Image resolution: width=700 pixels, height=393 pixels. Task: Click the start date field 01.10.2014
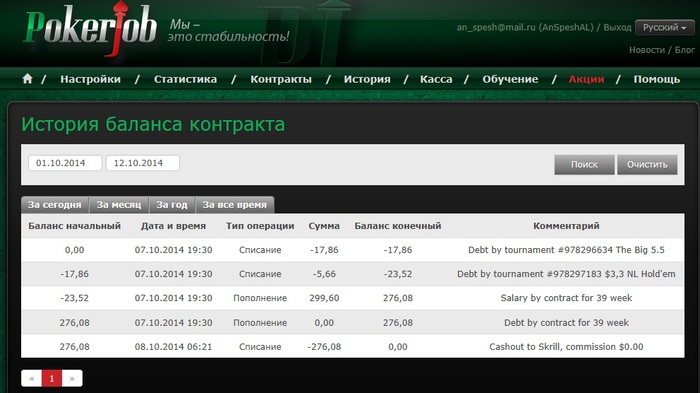(x=65, y=163)
